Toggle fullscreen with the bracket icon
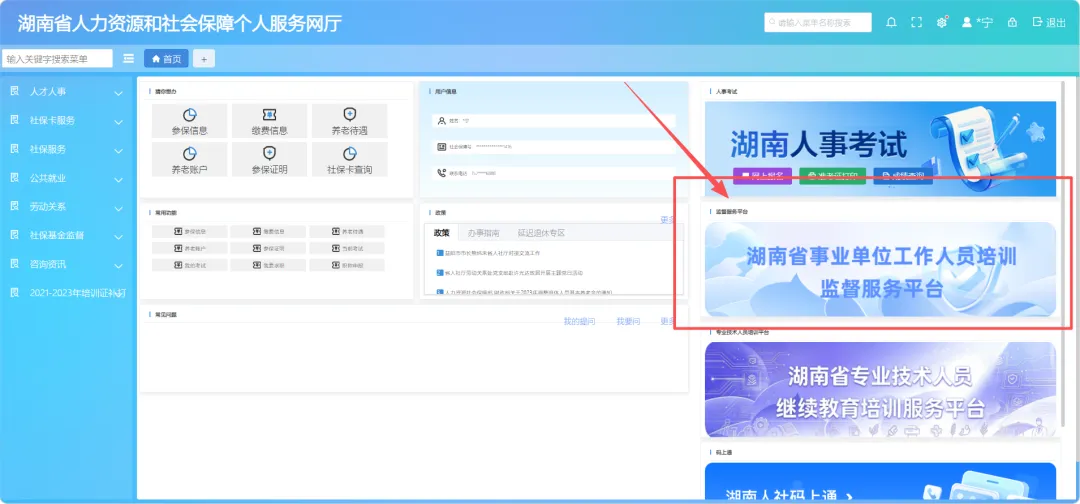The height and width of the screenshot is (504, 1080). point(916,23)
